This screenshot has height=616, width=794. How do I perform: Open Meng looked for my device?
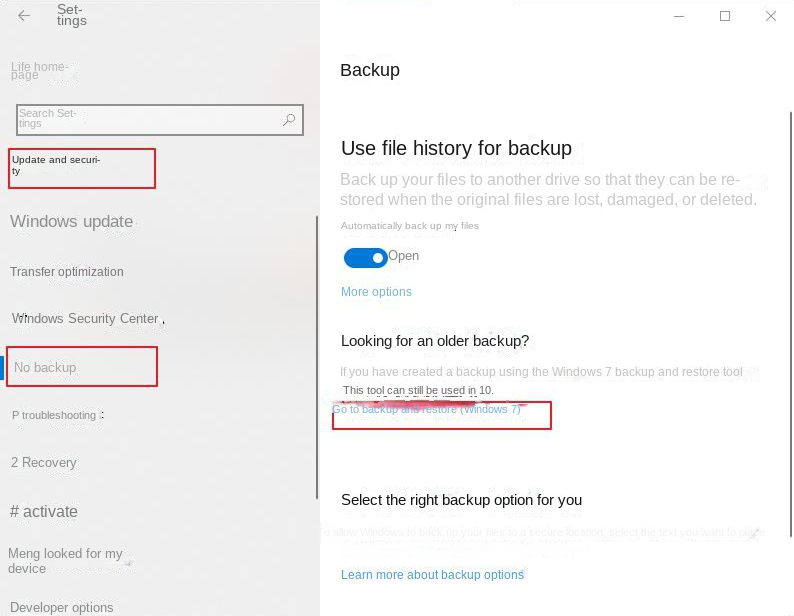65,561
